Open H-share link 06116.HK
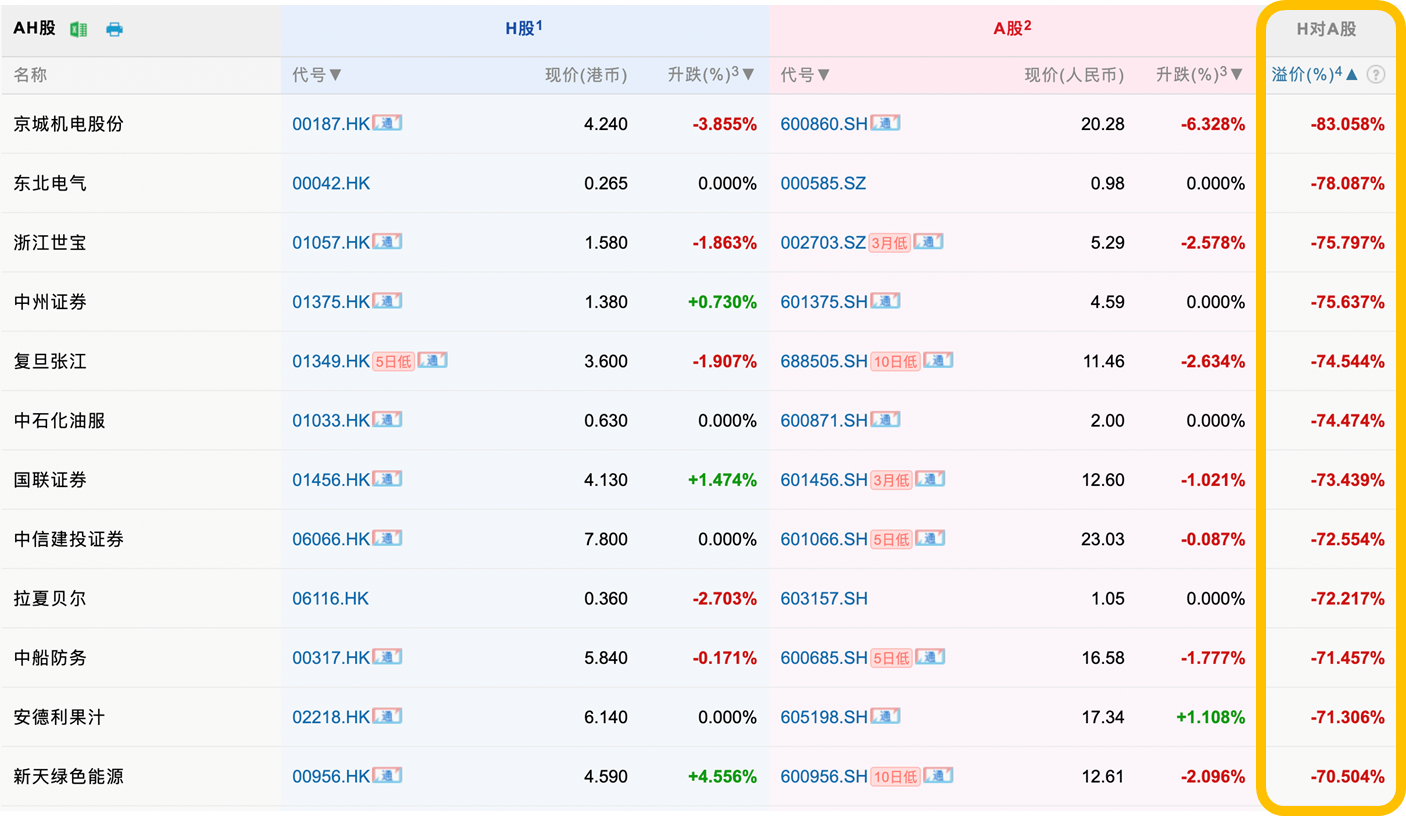 tap(331, 599)
